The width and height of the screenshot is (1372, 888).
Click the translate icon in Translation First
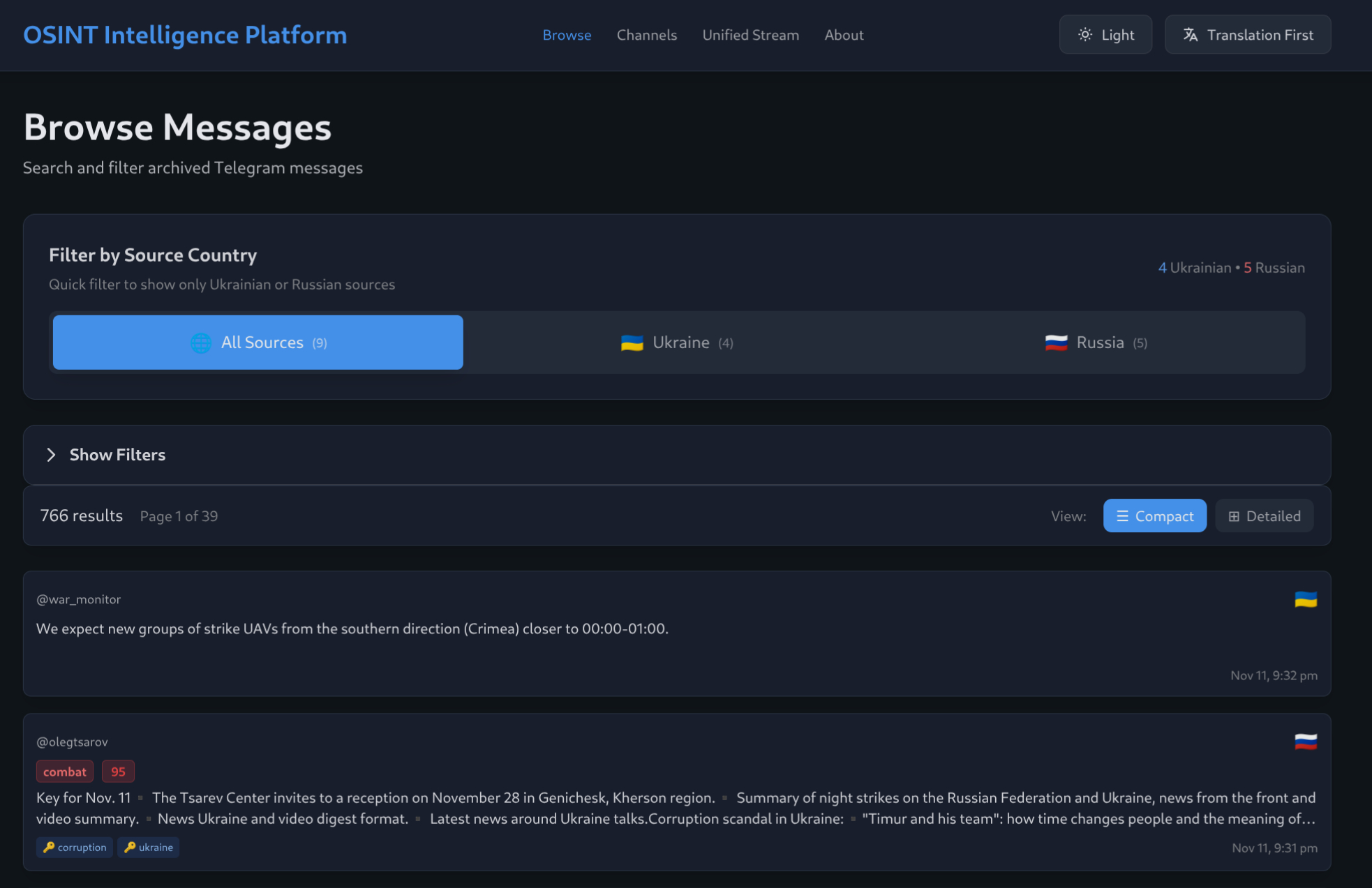[x=1191, y=35]
